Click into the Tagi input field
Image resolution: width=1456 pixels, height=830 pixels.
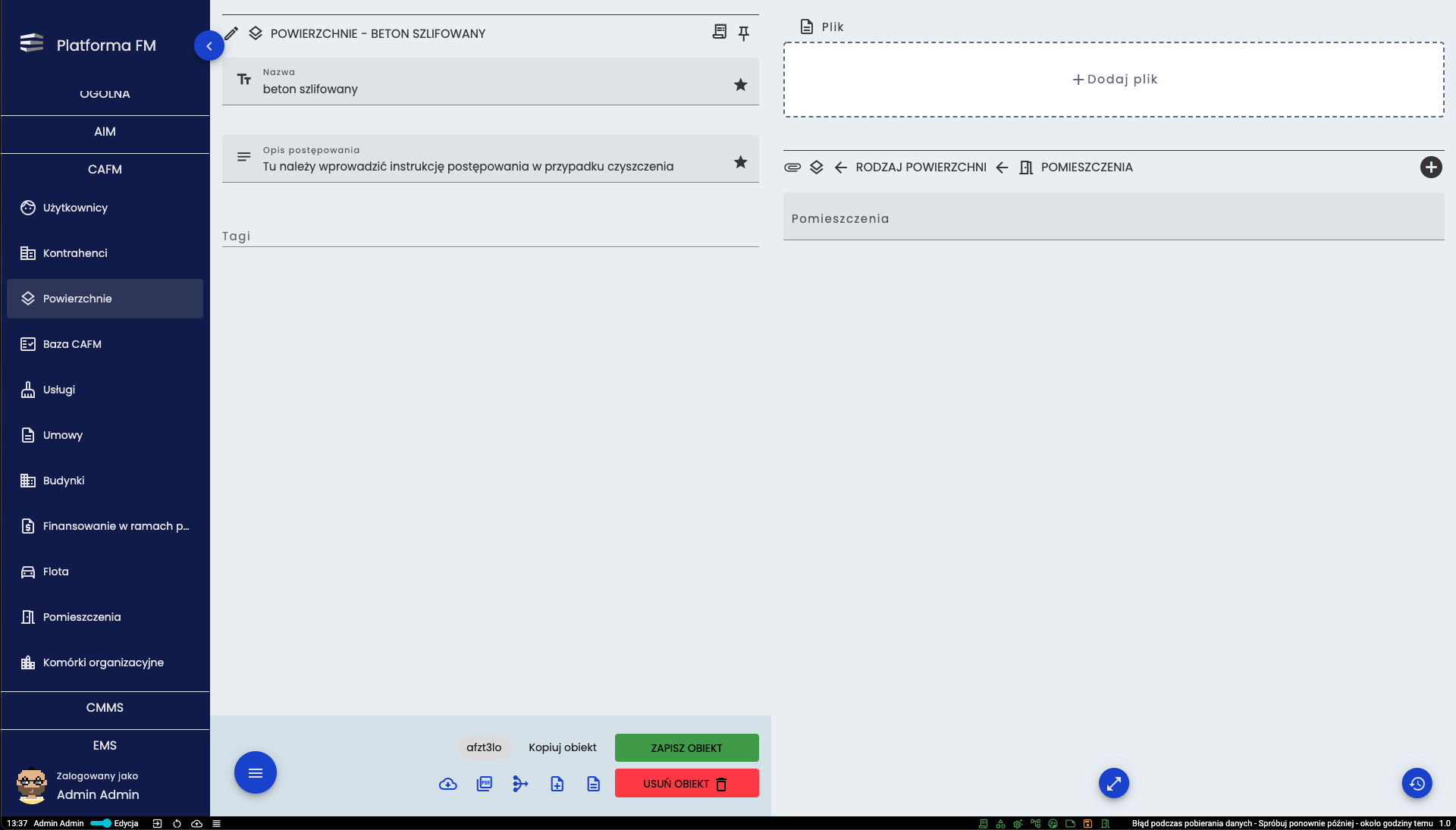[x=490, y=236]
